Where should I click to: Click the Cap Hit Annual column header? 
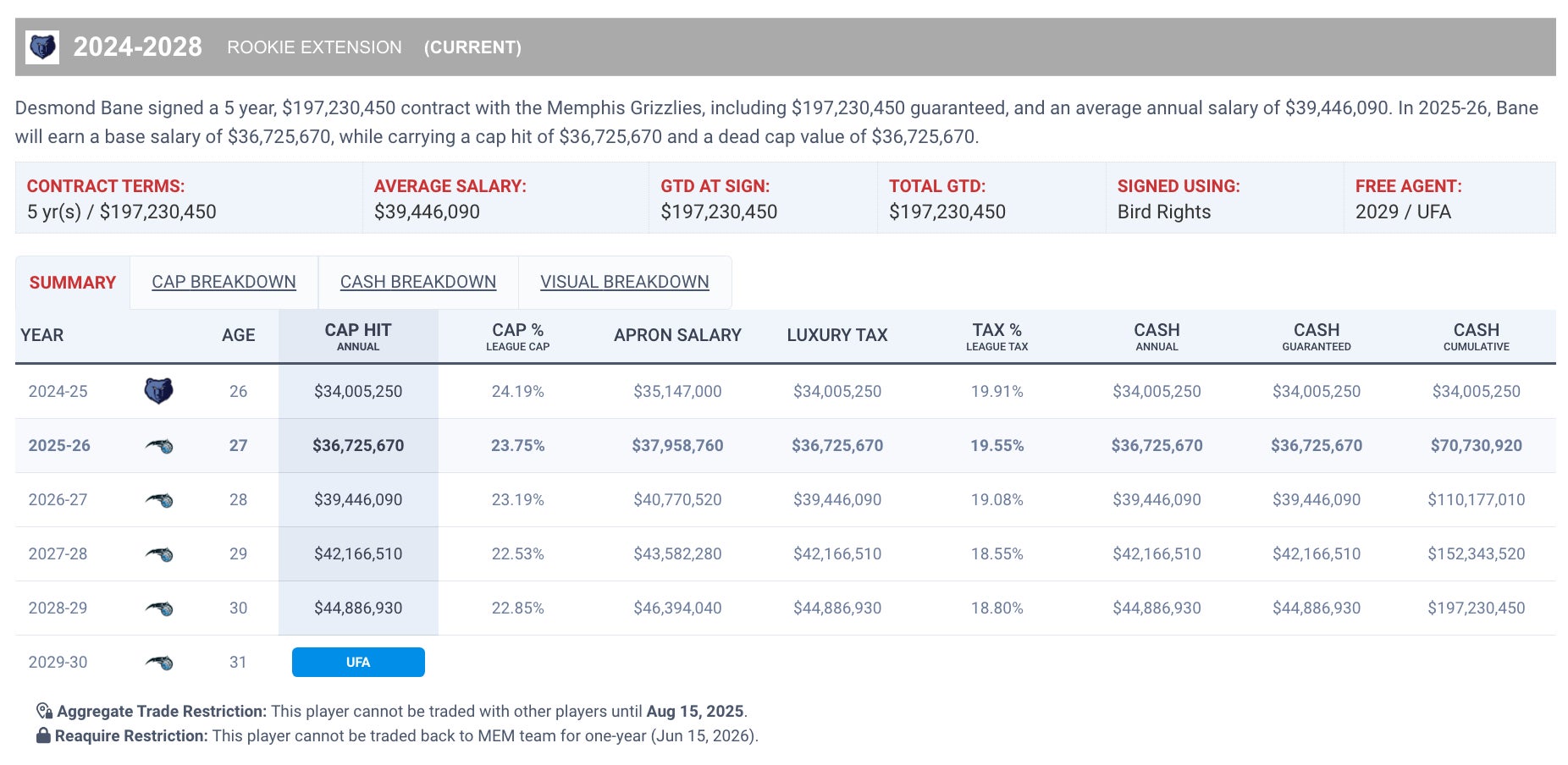click(358, 336)
